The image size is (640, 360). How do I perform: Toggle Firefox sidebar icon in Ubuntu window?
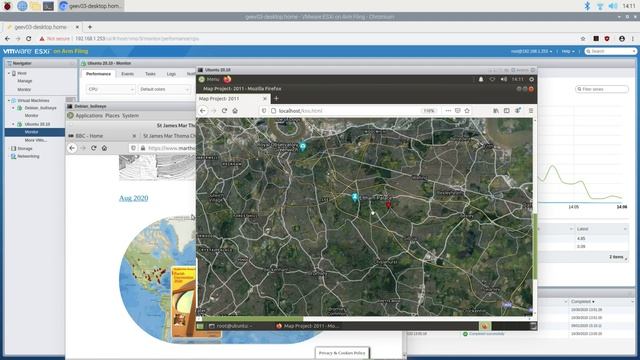pos(507,111)
